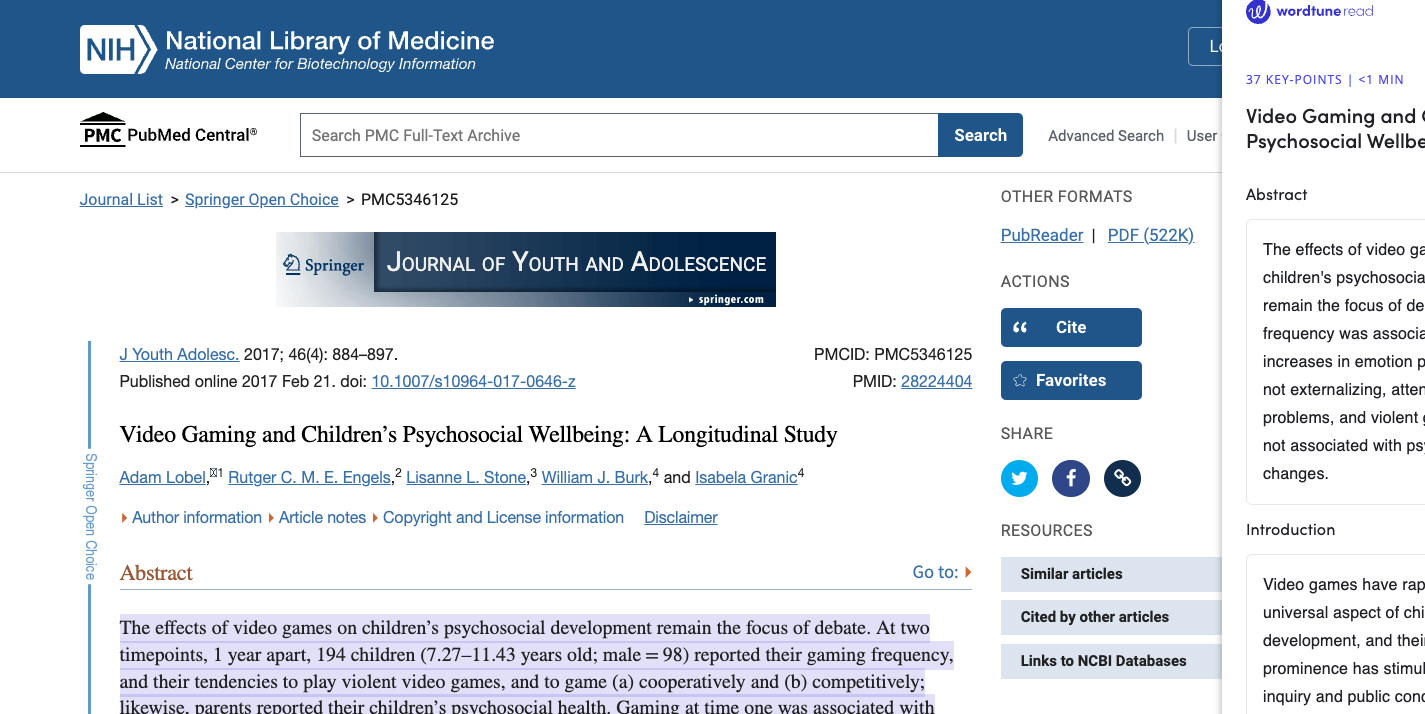1425x714 pixels.
Task: Open the PubReader format
Action: 1042,235
